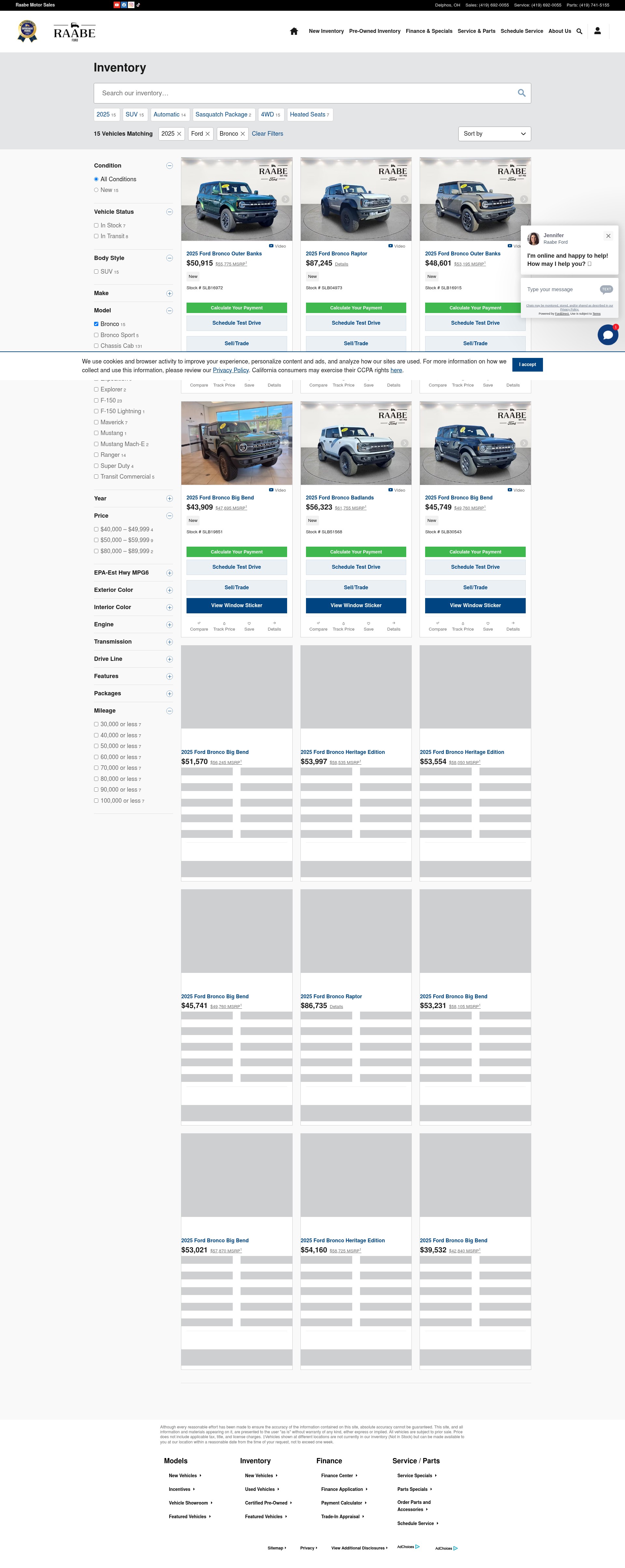
Task: Remove the Bronco filter chip
Action: [x=243, y=134]
